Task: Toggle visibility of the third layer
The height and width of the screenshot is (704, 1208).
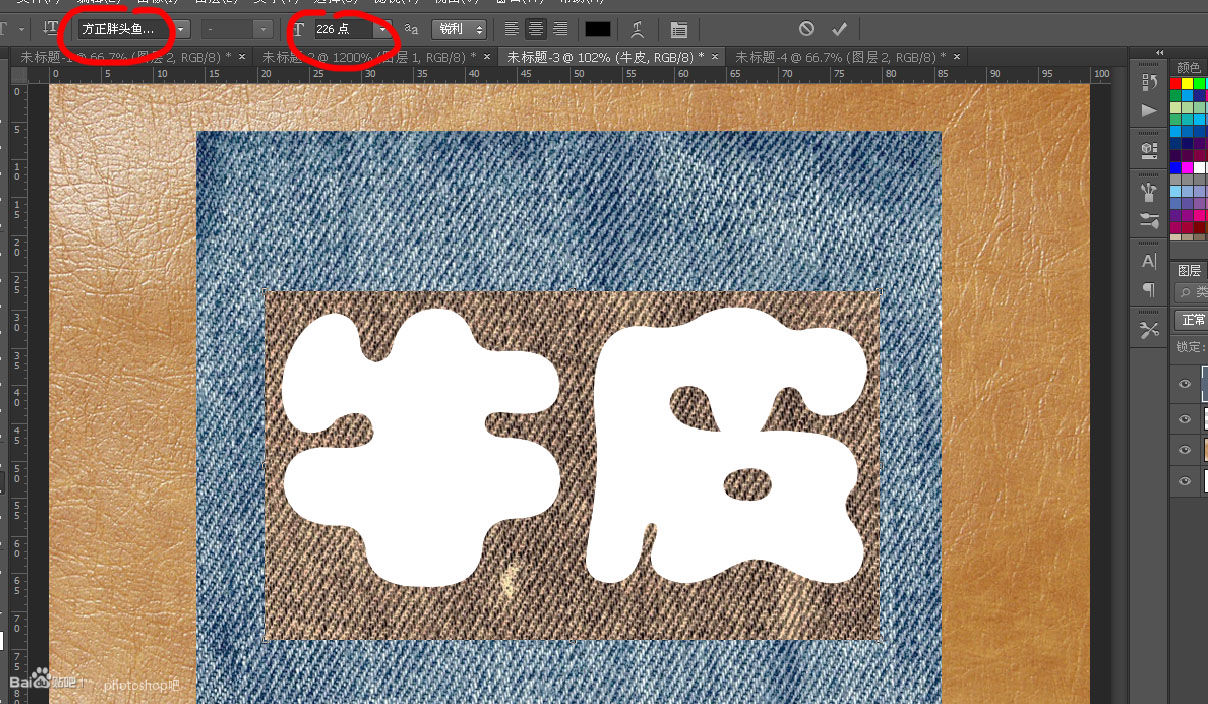Action: click(1185, 450)
